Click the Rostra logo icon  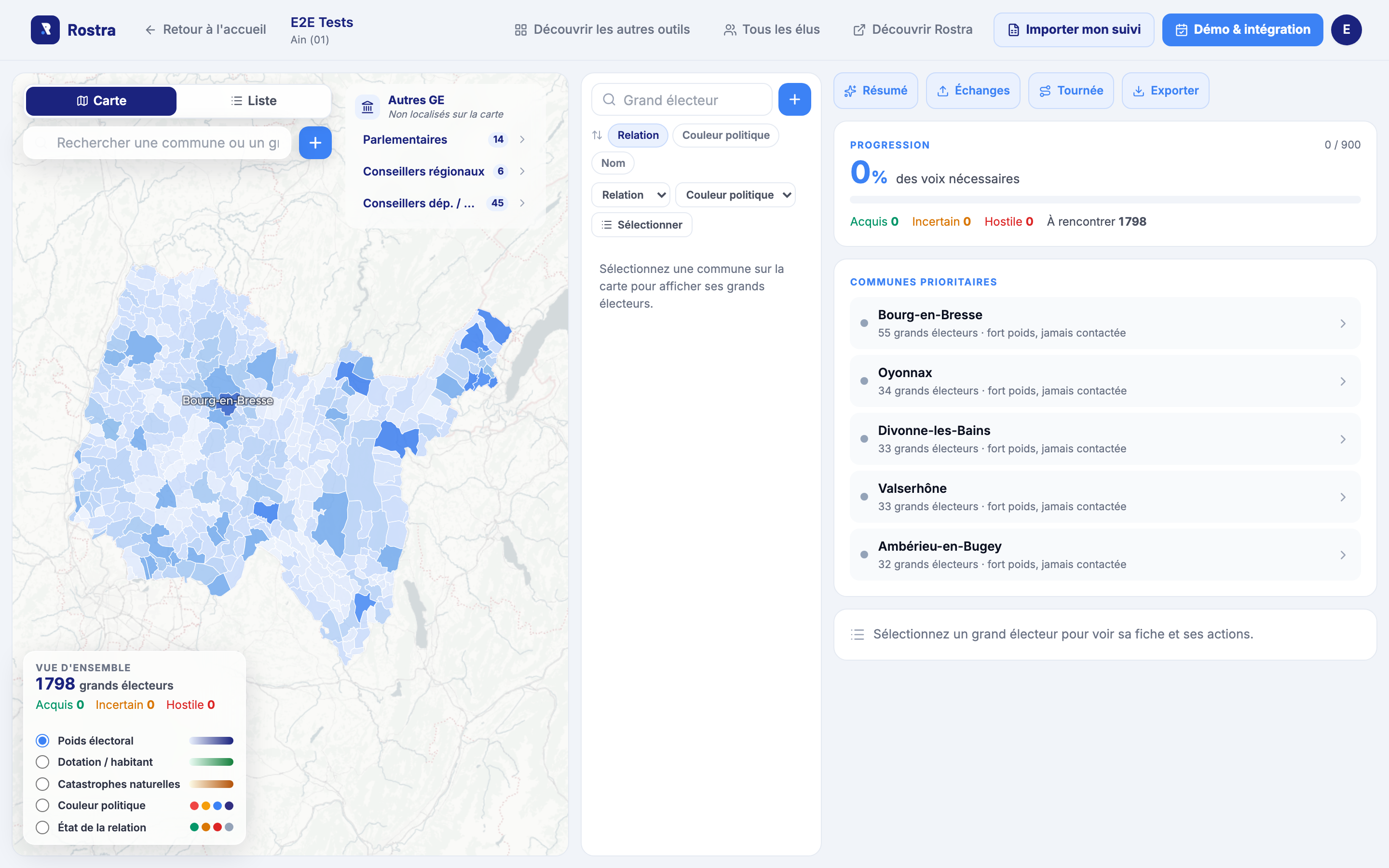tap(45, 30)
